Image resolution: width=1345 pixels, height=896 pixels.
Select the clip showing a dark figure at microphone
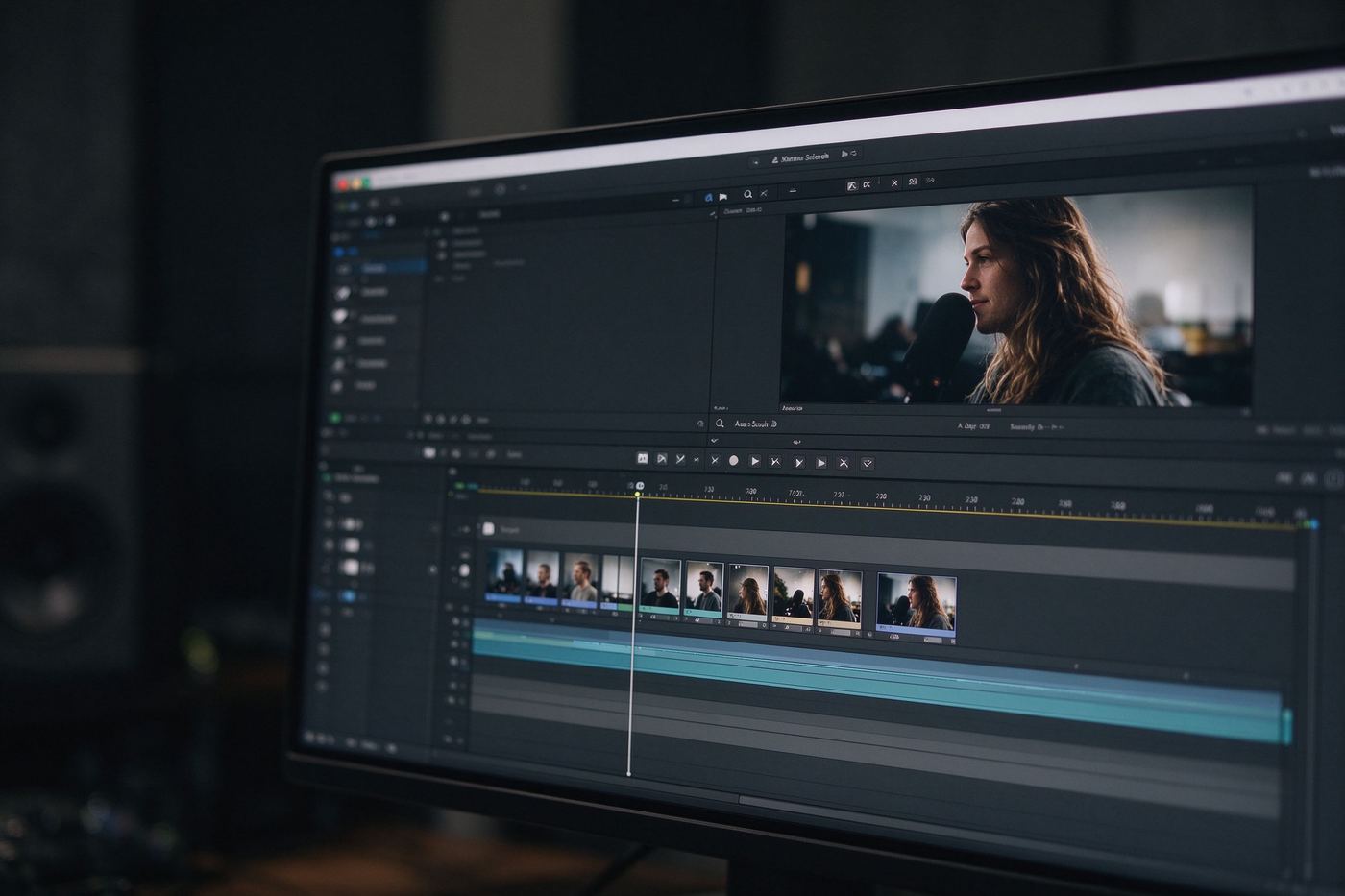coord(794,596)
